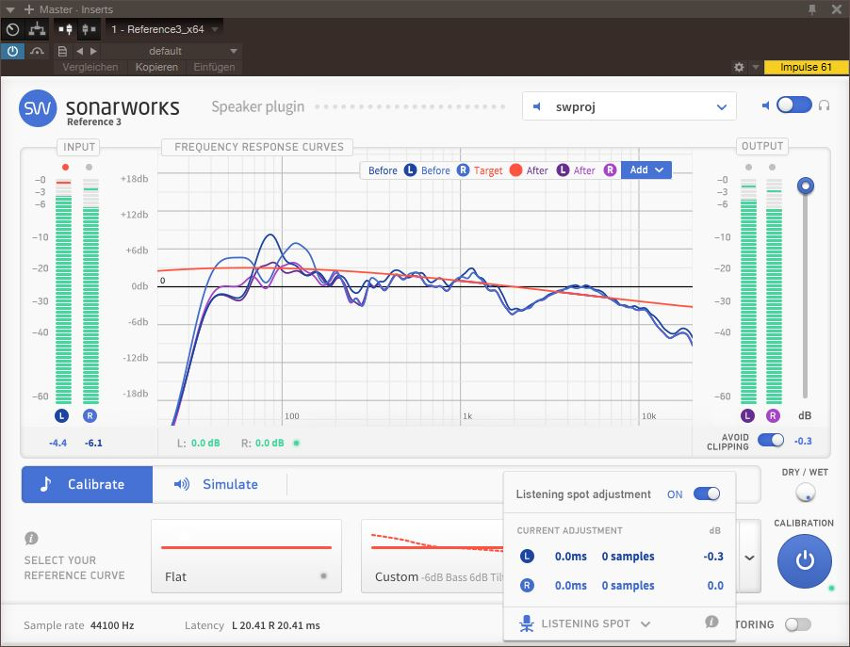The width and height of the screenshot is (850, 647).
Task: Open the routing tree icon
Action: pyautogui.click(x=37, y=29)
